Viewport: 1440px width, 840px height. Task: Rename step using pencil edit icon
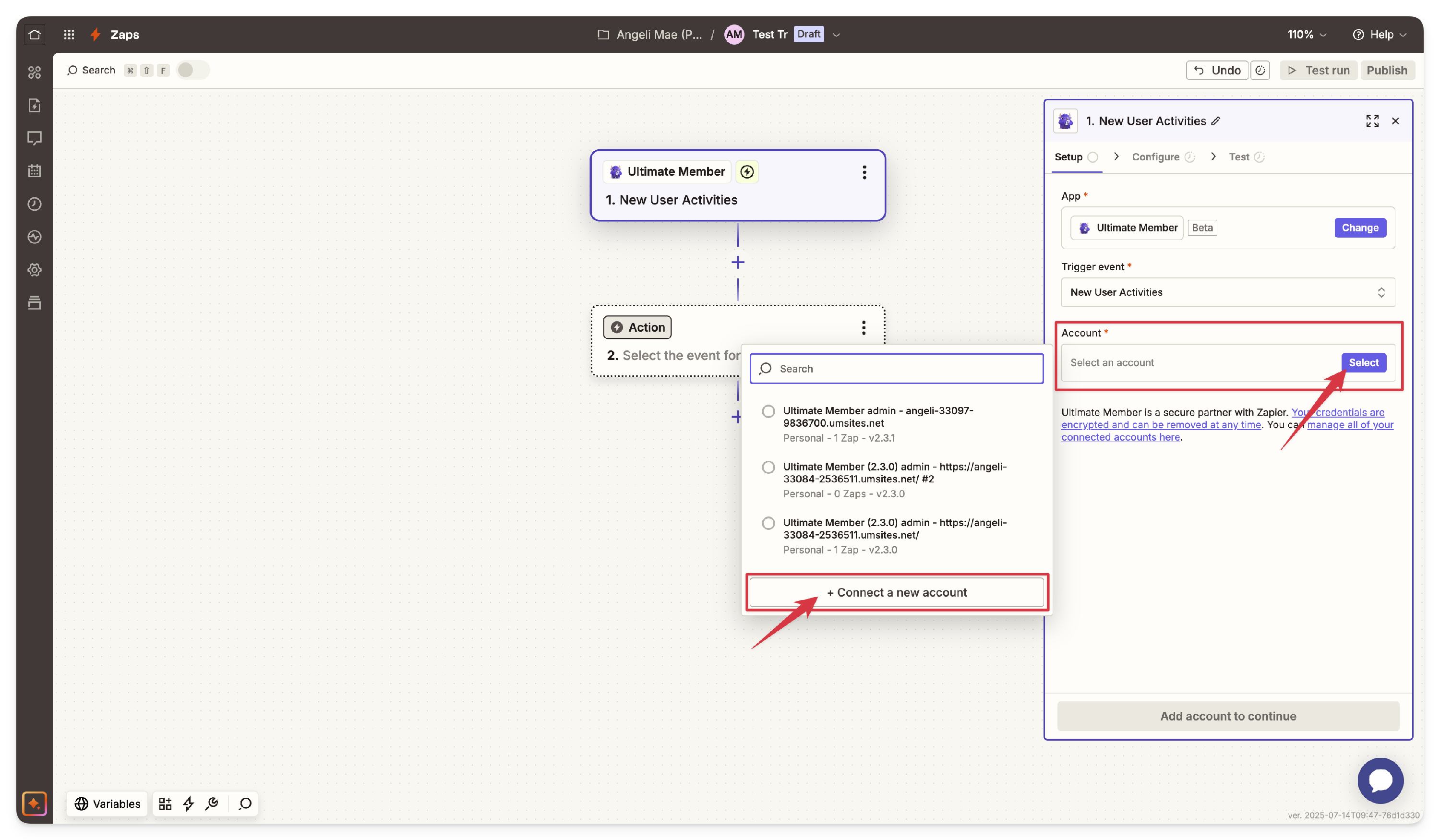pyautogui.click(x=1216, y=120)
